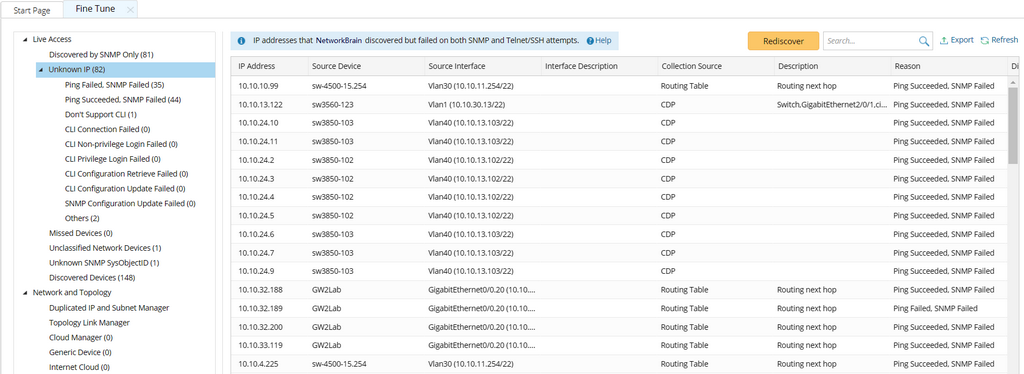Click the search magnifier icon
Image resolution: width=1024 pixels, height=374 pixels.
click(x=924, y=41)
